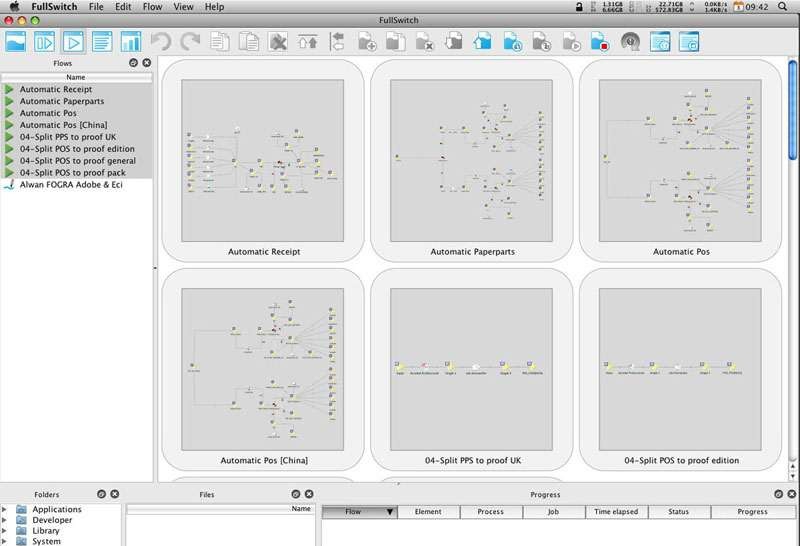
Task: Open the Edit menu
Action: (x=123, y=7)
